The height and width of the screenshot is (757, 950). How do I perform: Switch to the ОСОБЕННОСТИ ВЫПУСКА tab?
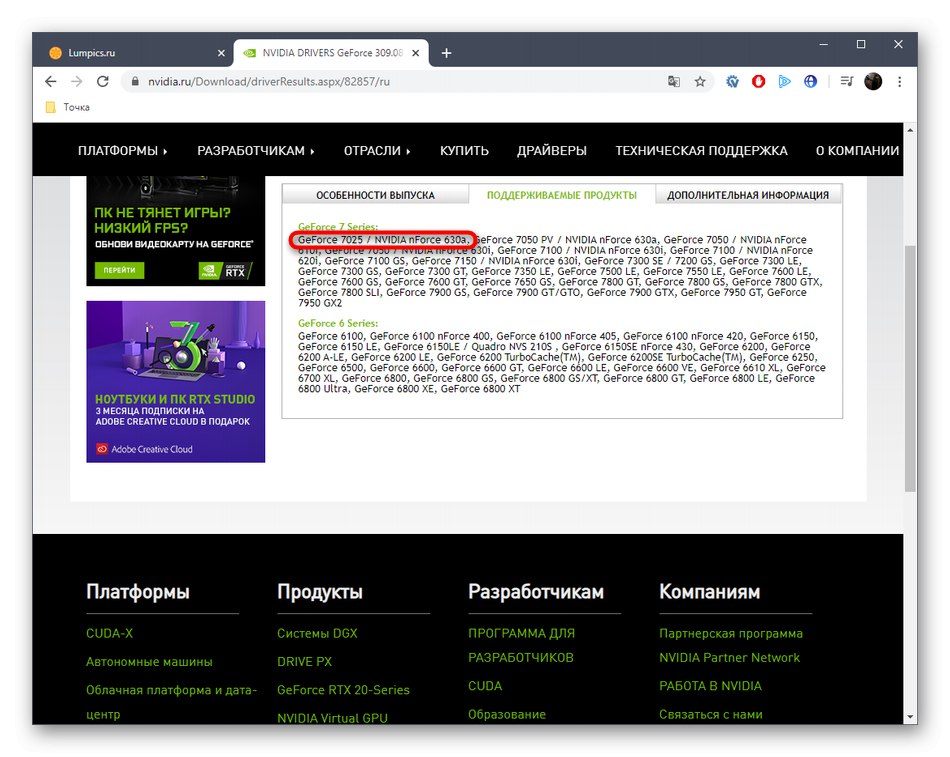[376, 195]
